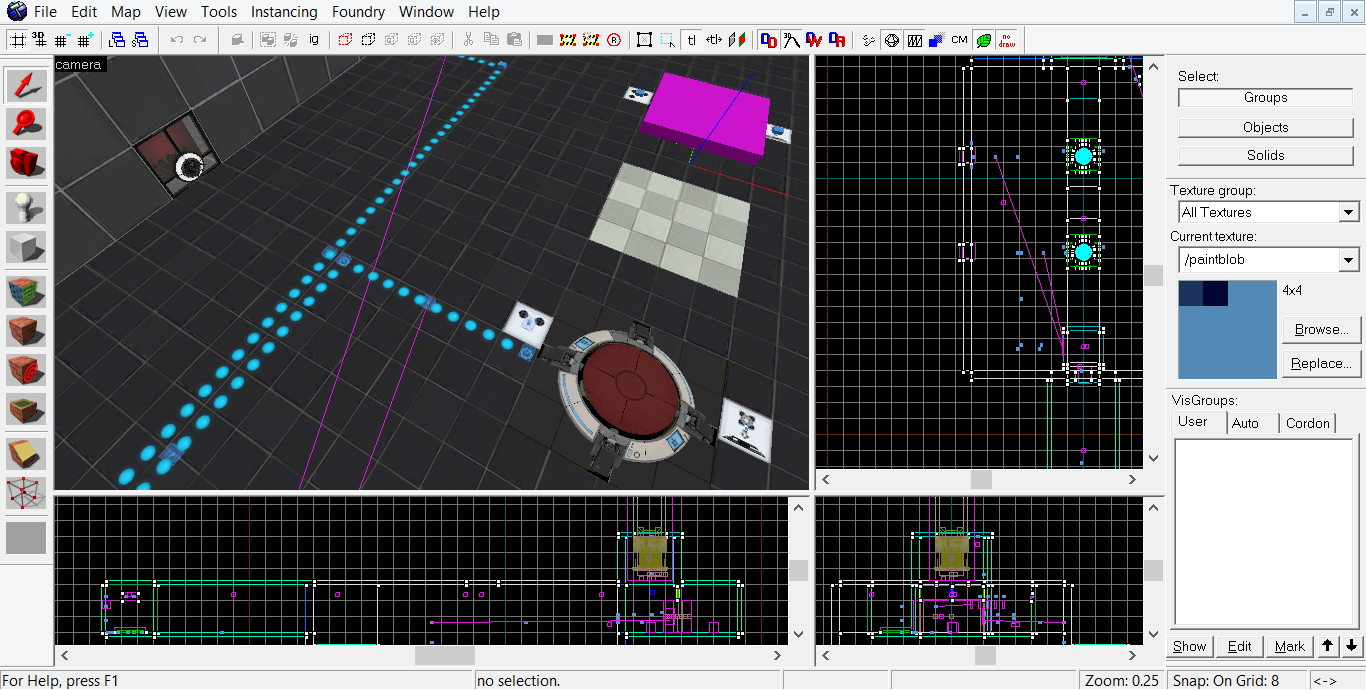Image resolution: width=1366 pixels, height=690 pixels.
Task: Click the Cut scissors icon
Action: 467,40
